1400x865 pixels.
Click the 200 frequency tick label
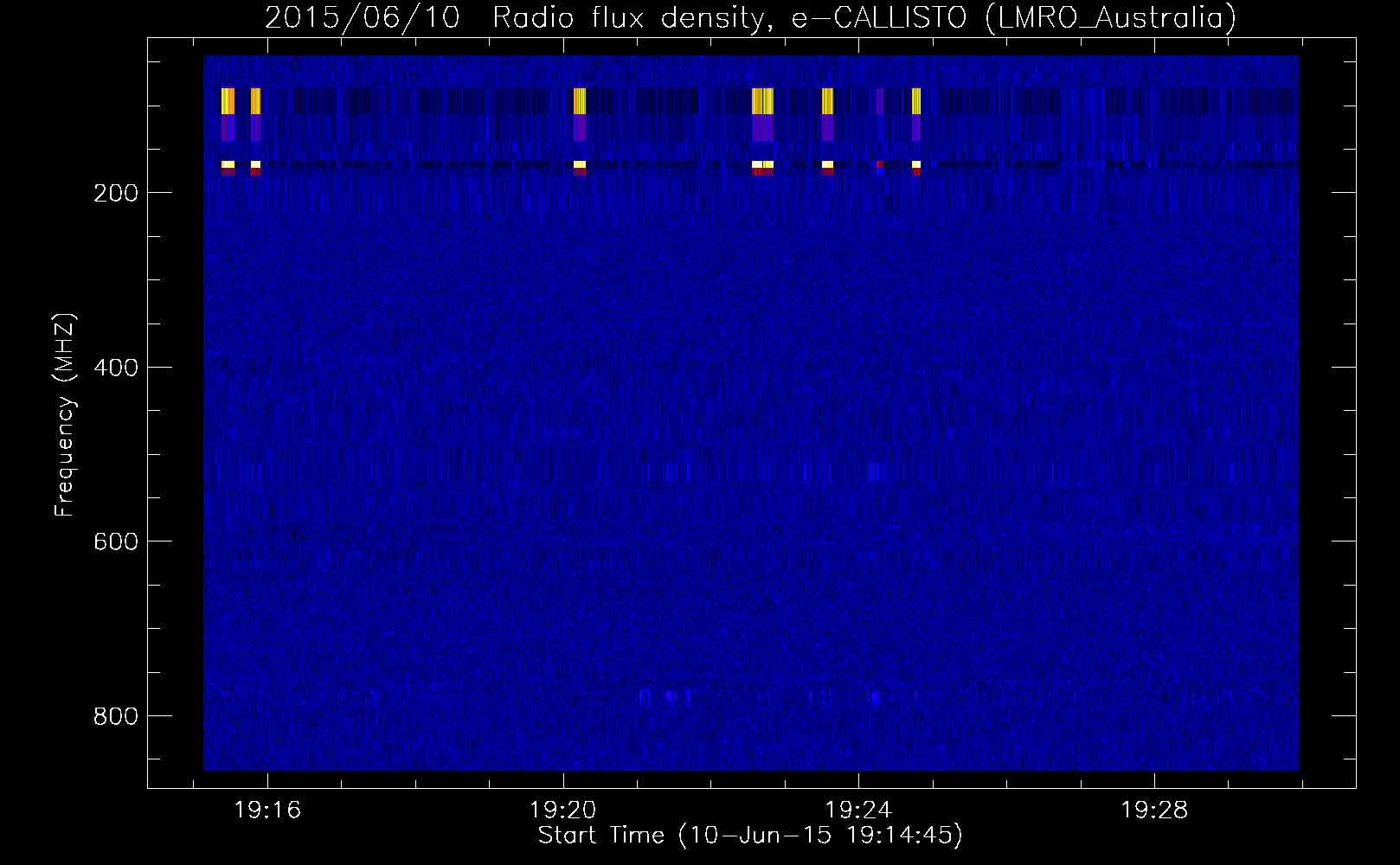pyautogui.click(x=116, y=193)
